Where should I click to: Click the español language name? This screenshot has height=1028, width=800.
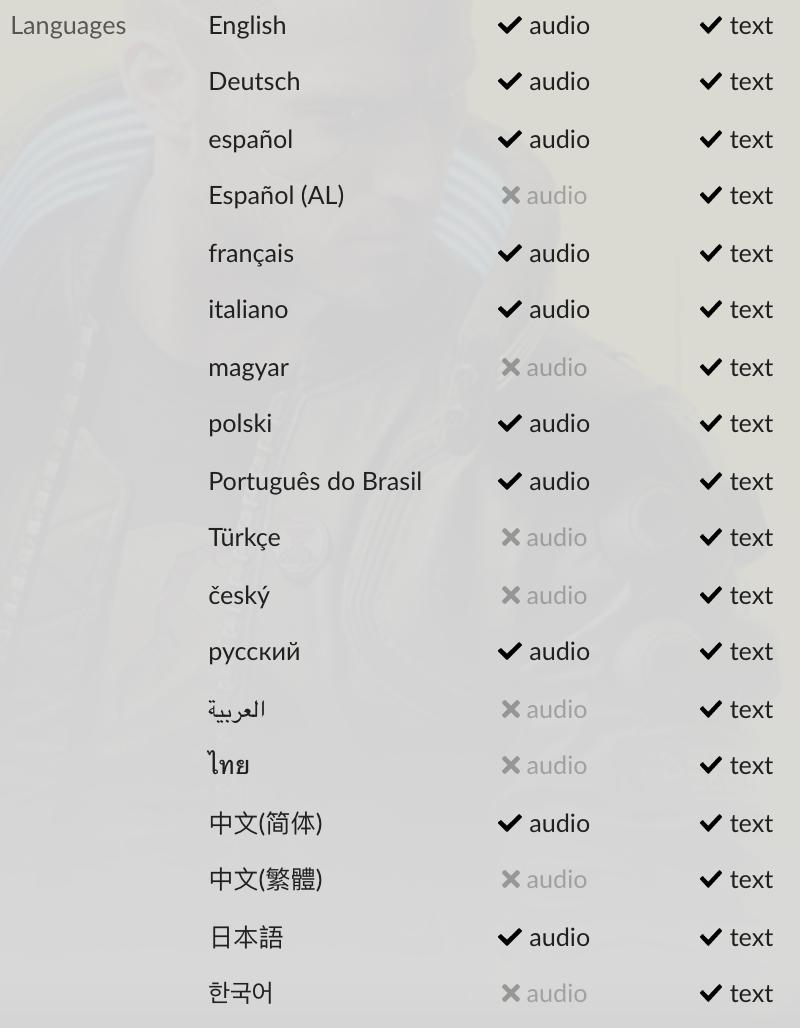[x=250, y=140]
